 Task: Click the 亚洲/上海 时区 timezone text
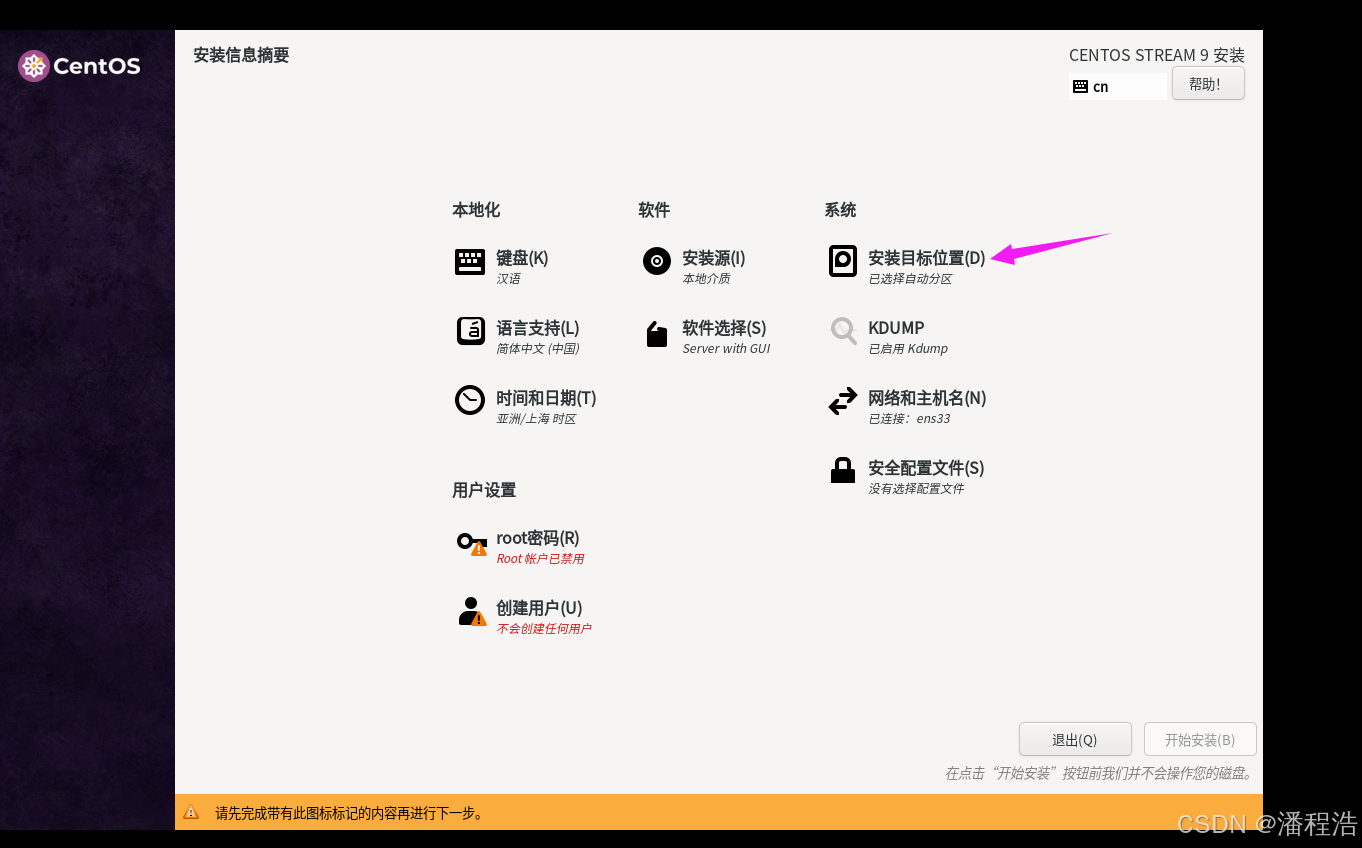click(x=536, y=419)
